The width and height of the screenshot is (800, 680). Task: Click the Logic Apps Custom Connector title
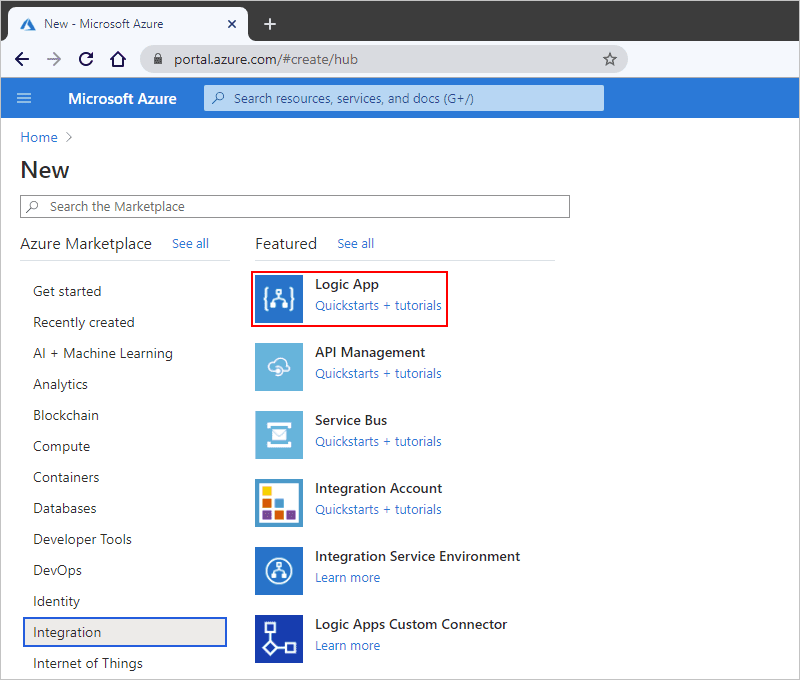click(411, 624)
